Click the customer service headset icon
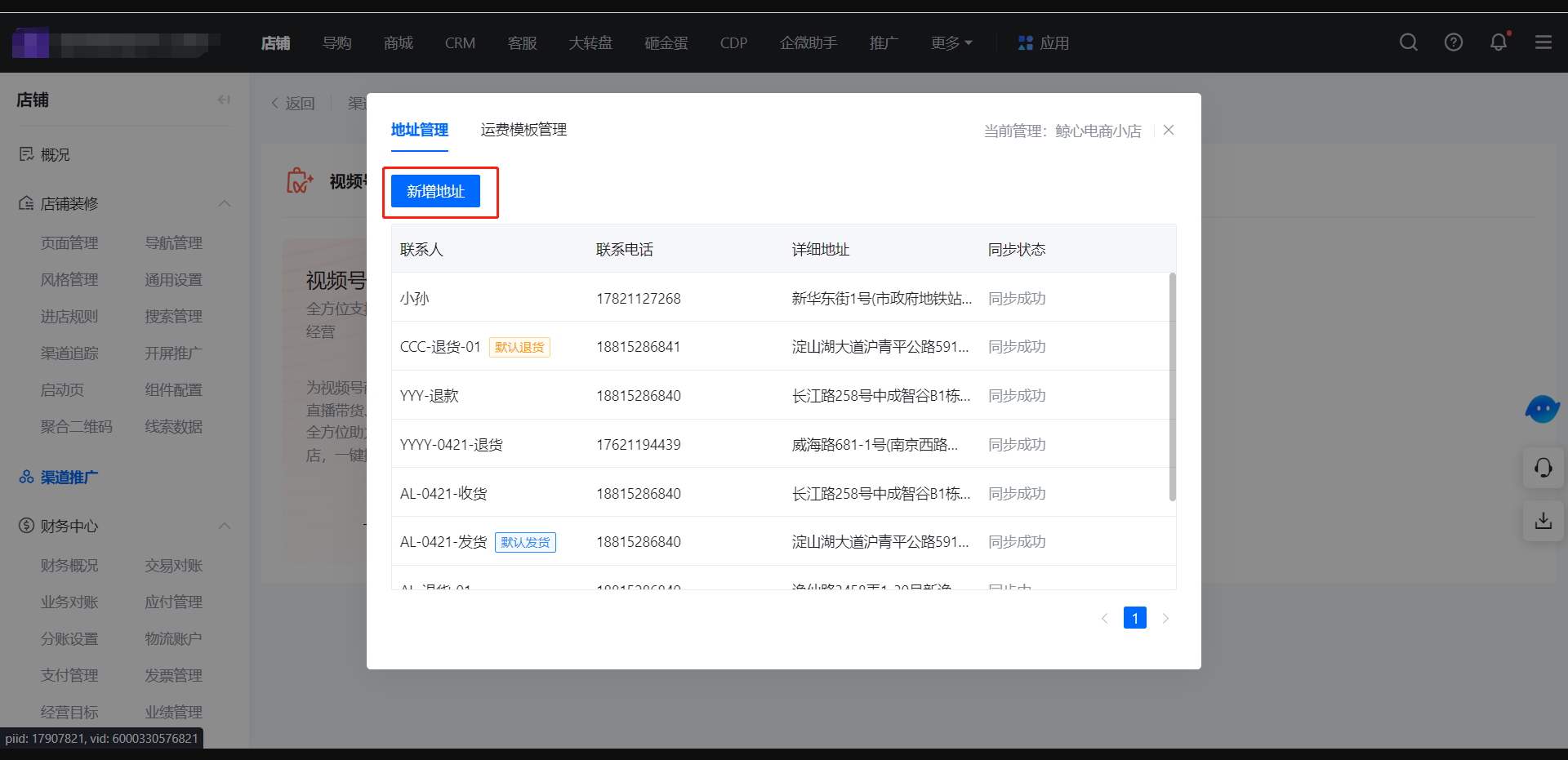The width and height of the screenshot is (1568, 760). click(1543, 468)
